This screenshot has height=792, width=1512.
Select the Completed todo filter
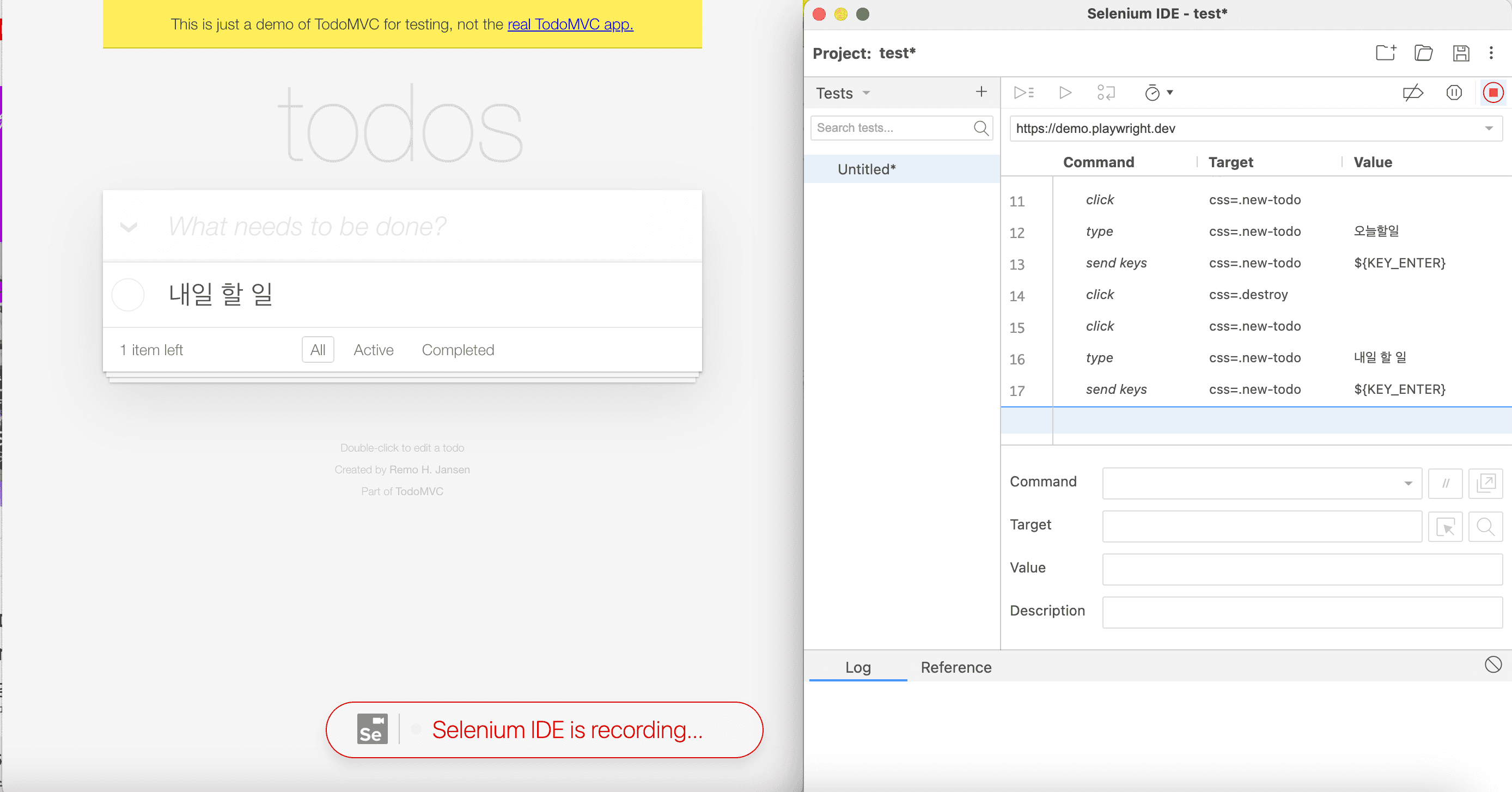[458, 350]
